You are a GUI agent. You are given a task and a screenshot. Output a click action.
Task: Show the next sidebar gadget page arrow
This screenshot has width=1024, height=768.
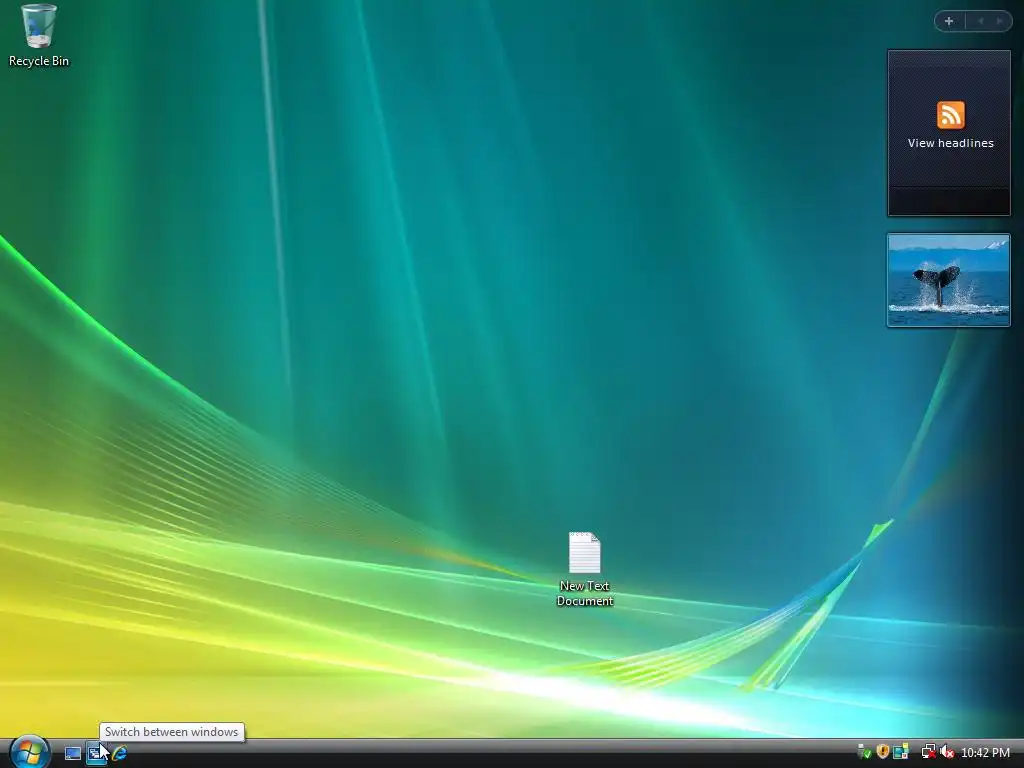click(x=999, y=21)
